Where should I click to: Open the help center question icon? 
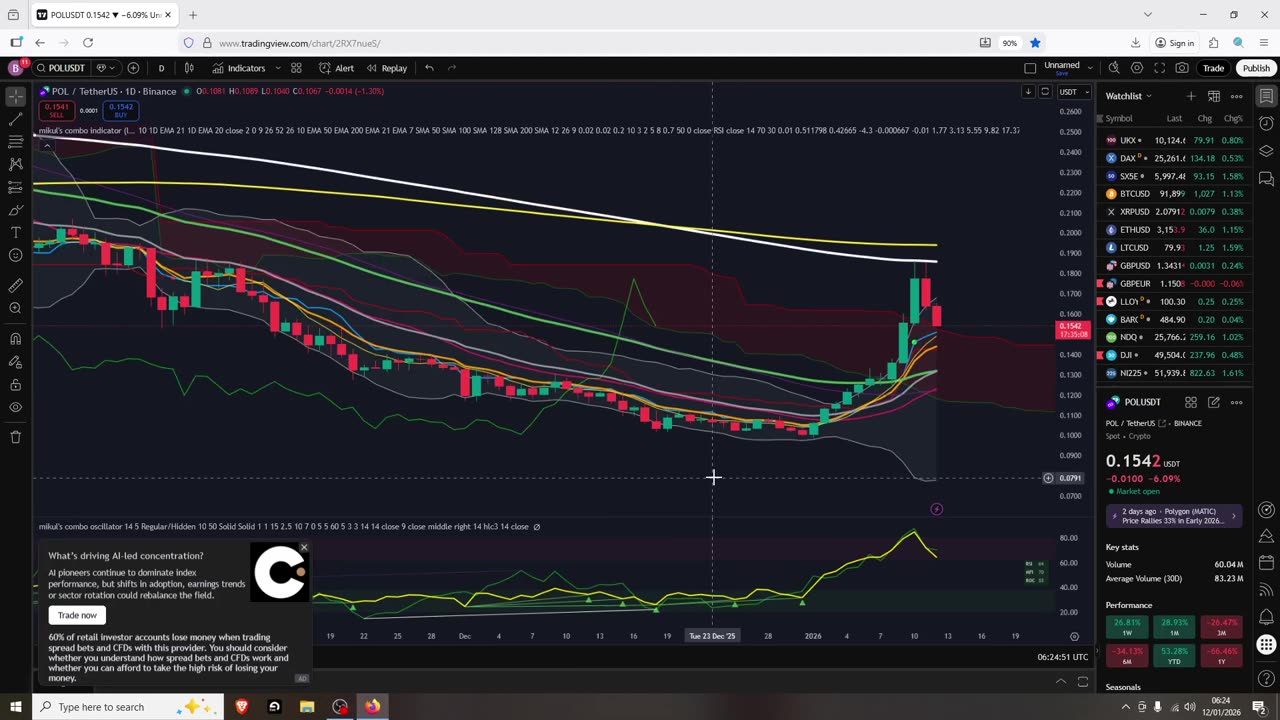1266,680
